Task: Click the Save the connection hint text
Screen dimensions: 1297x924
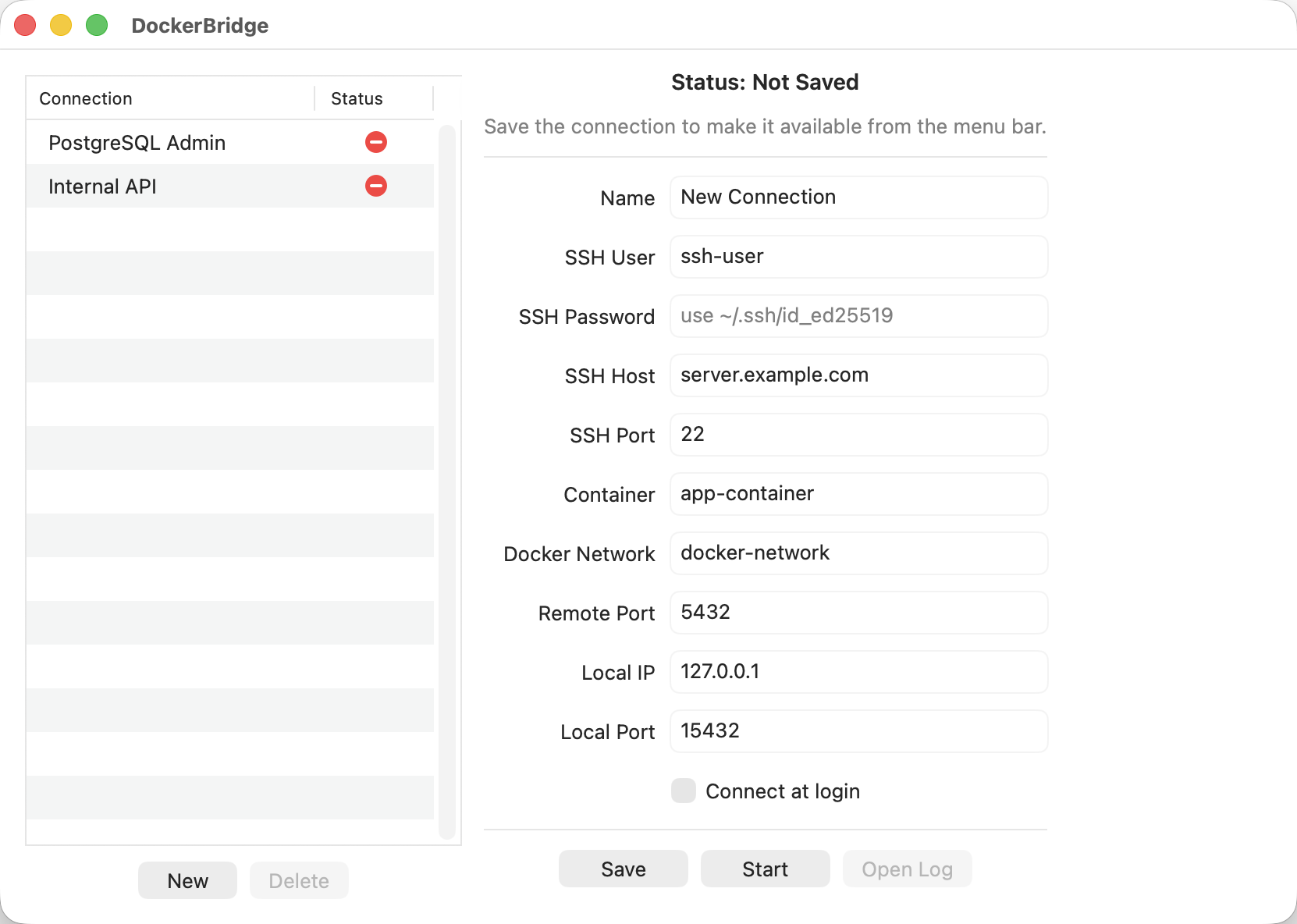Action: pos(765,126)
